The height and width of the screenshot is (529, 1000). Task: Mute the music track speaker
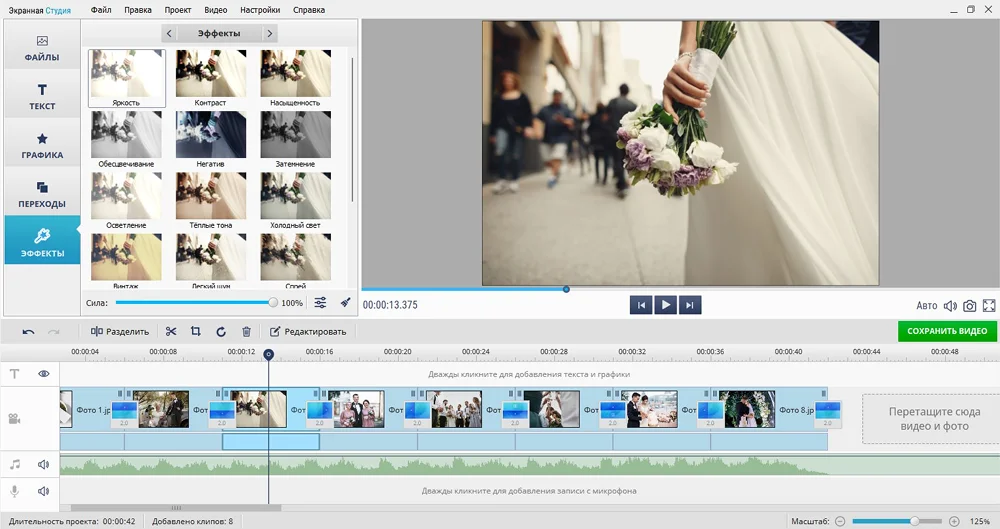(x=44, y=464)
